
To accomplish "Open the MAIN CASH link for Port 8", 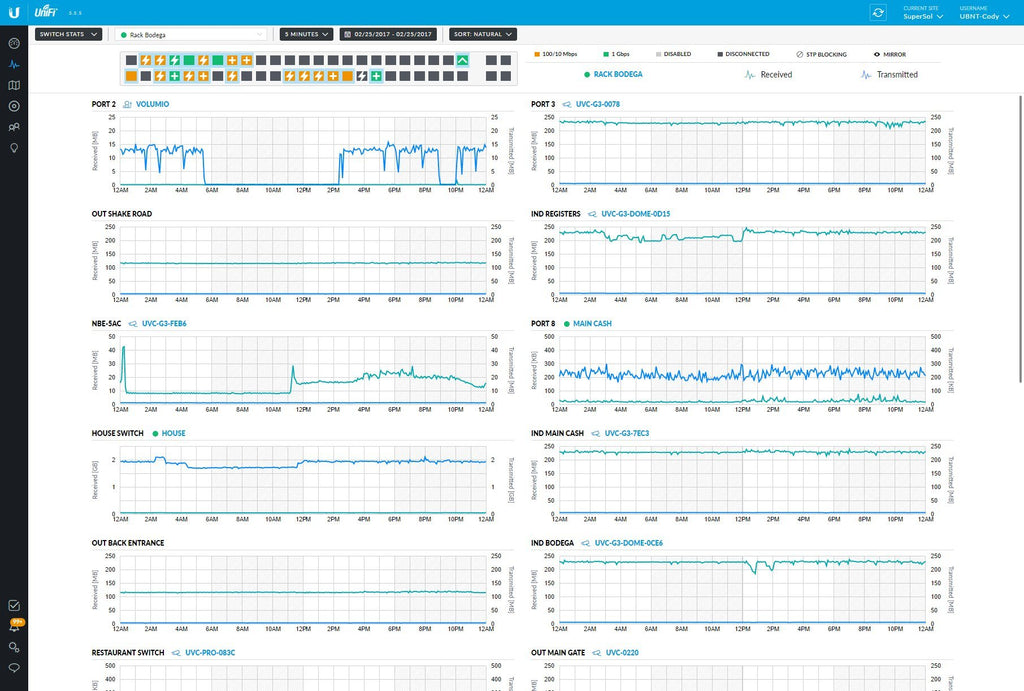I will point(592,324).
